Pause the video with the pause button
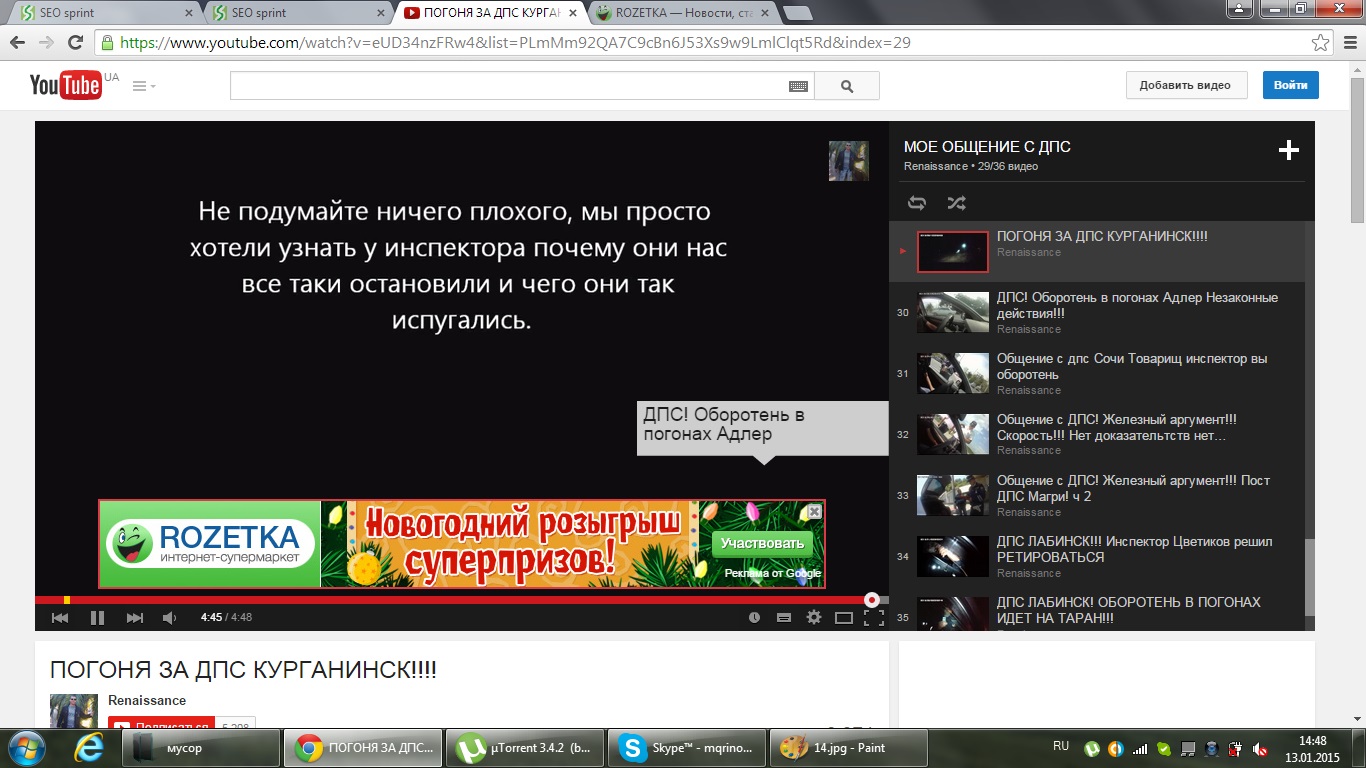The width and height of the screenshot is (1366, 768). pos(97,618)
